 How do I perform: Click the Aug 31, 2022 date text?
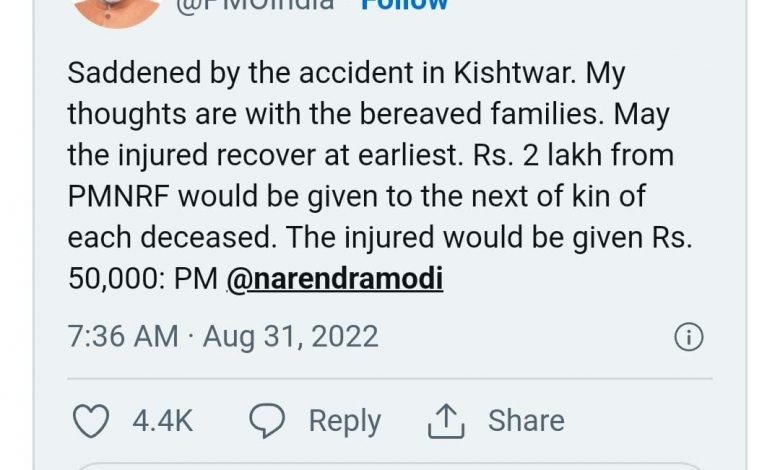click(x=291, y=336)
